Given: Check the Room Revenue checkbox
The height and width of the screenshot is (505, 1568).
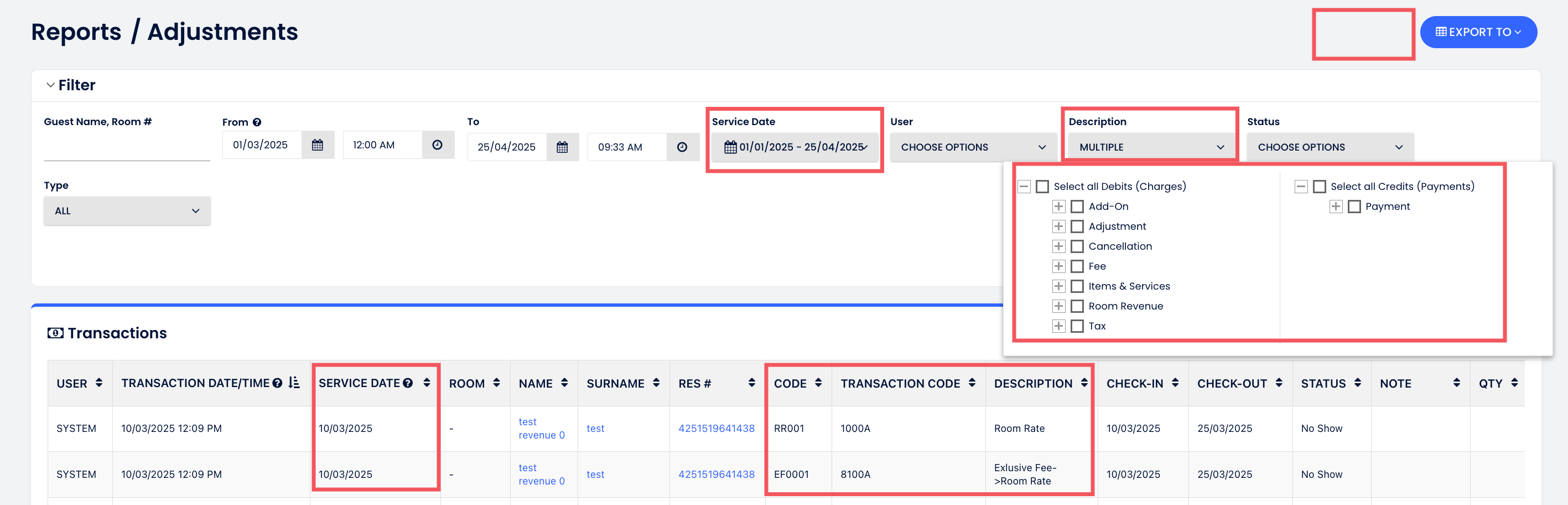Looking at the screenshot, I should click(1077, 306).
